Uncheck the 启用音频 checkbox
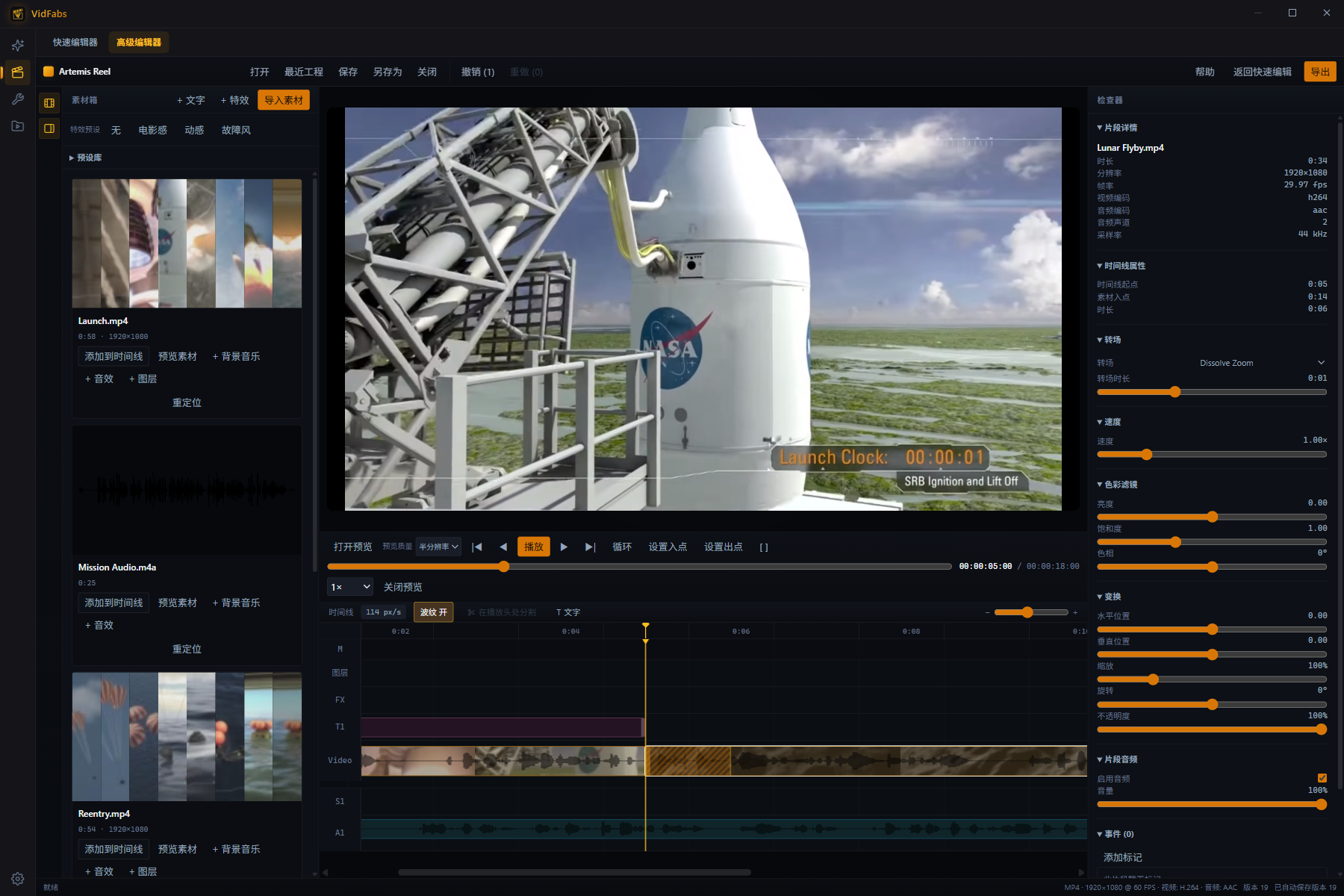This screenshot has height=896, width=1344. click(1322, 778)
